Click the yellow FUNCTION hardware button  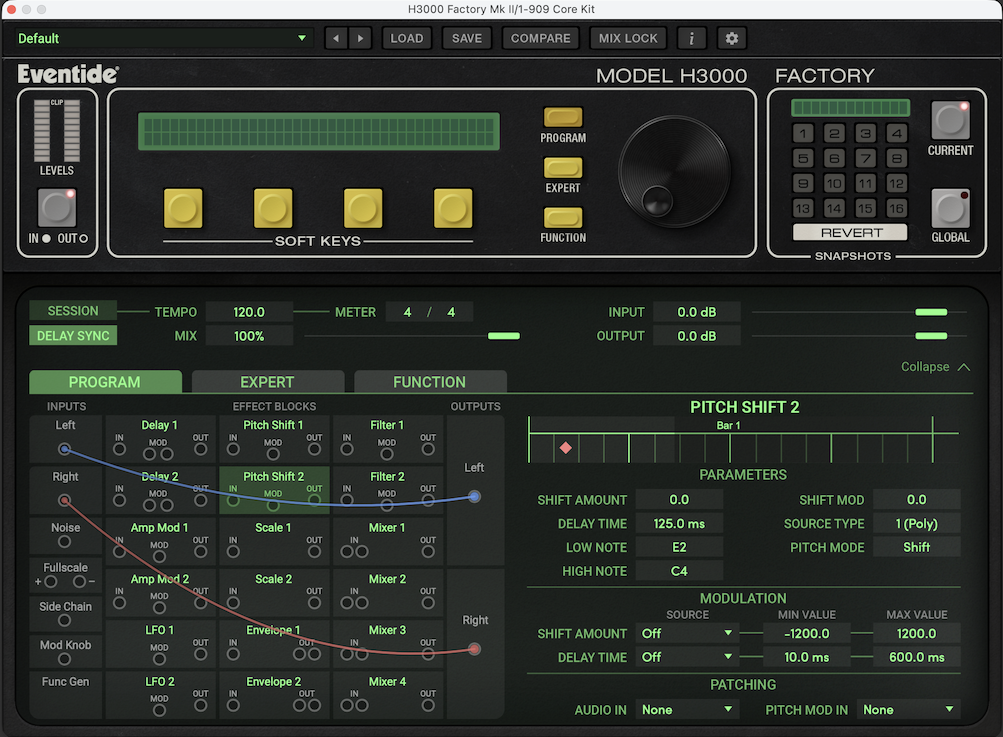pos(563,218)
